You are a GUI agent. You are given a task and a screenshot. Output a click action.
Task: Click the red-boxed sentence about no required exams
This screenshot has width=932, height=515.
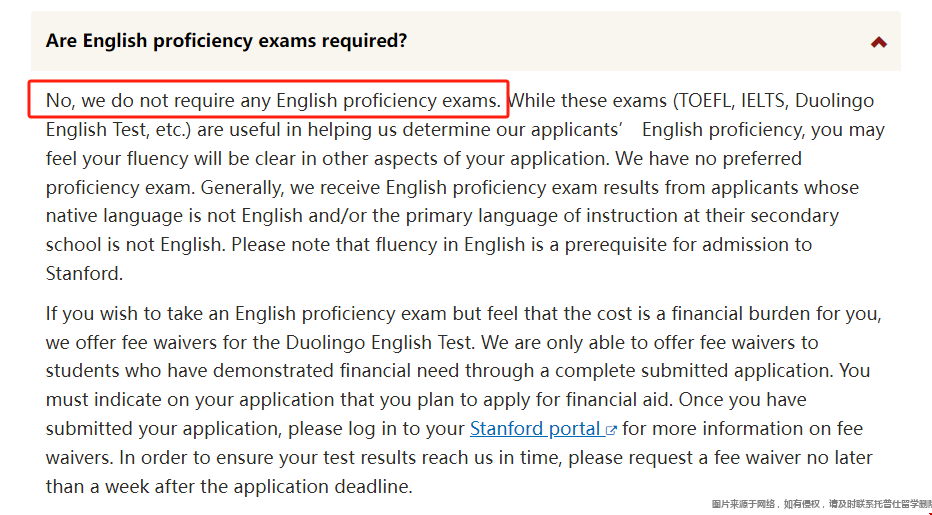(273, 101)
